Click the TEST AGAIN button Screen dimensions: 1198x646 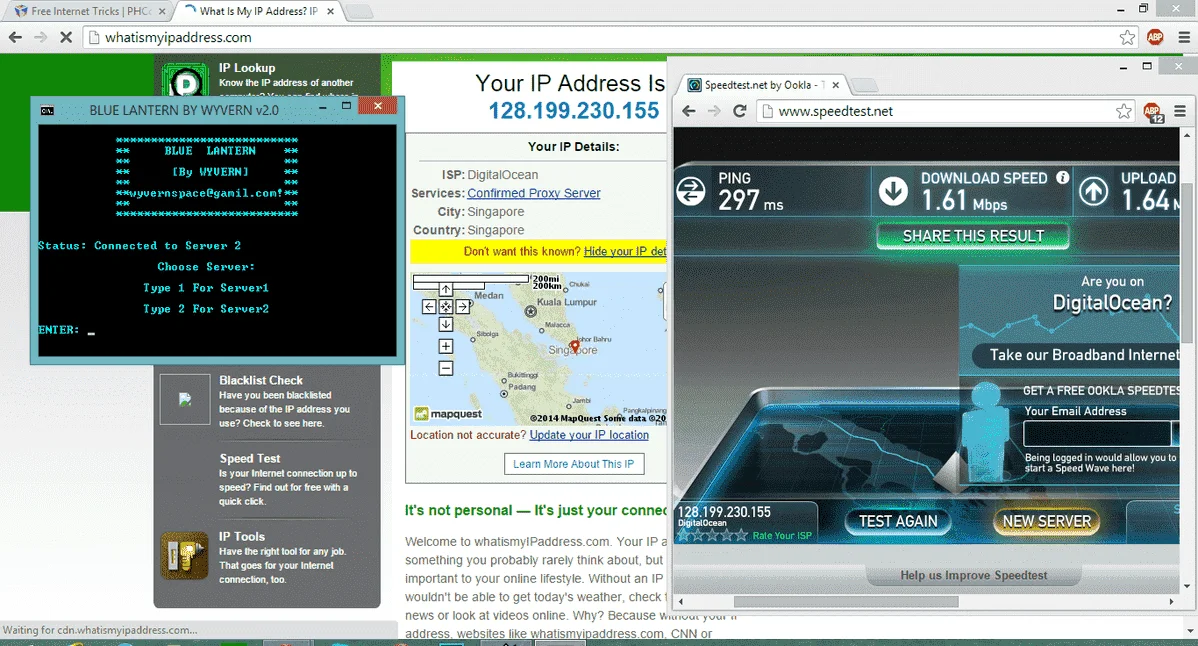pos(898,522)
